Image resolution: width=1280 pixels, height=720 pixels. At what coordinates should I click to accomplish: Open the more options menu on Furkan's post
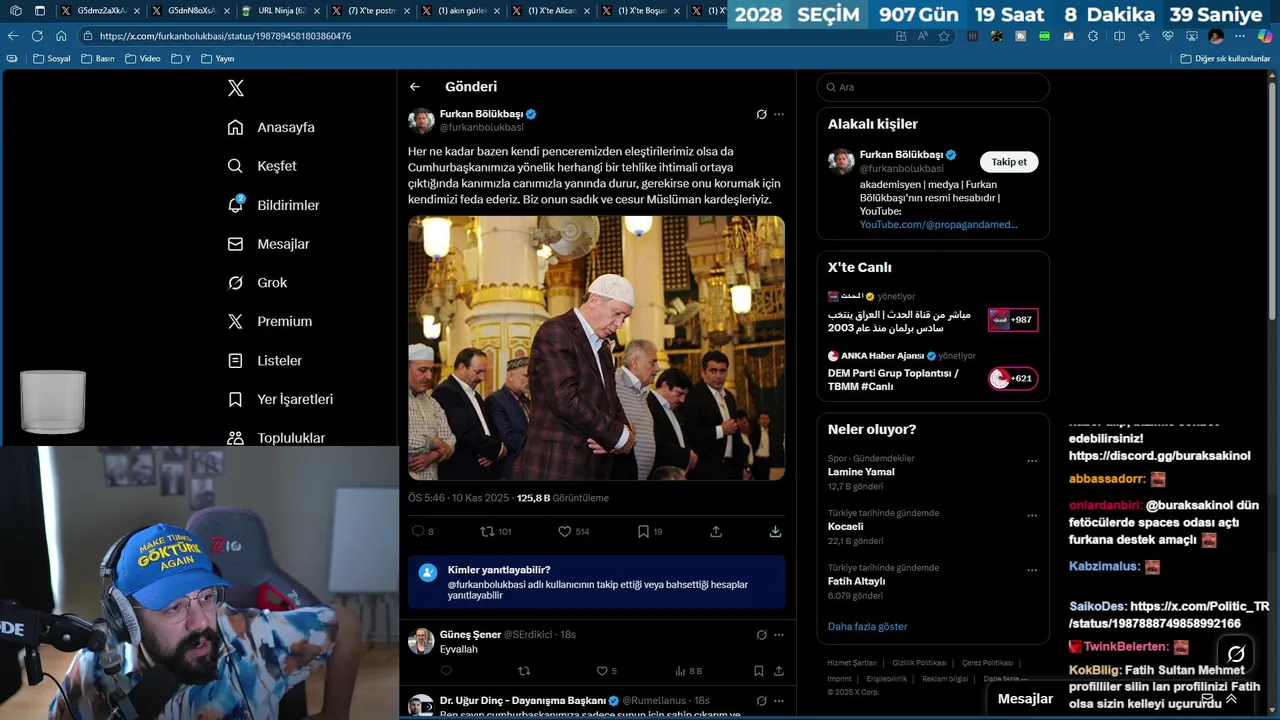pos(779,114)
